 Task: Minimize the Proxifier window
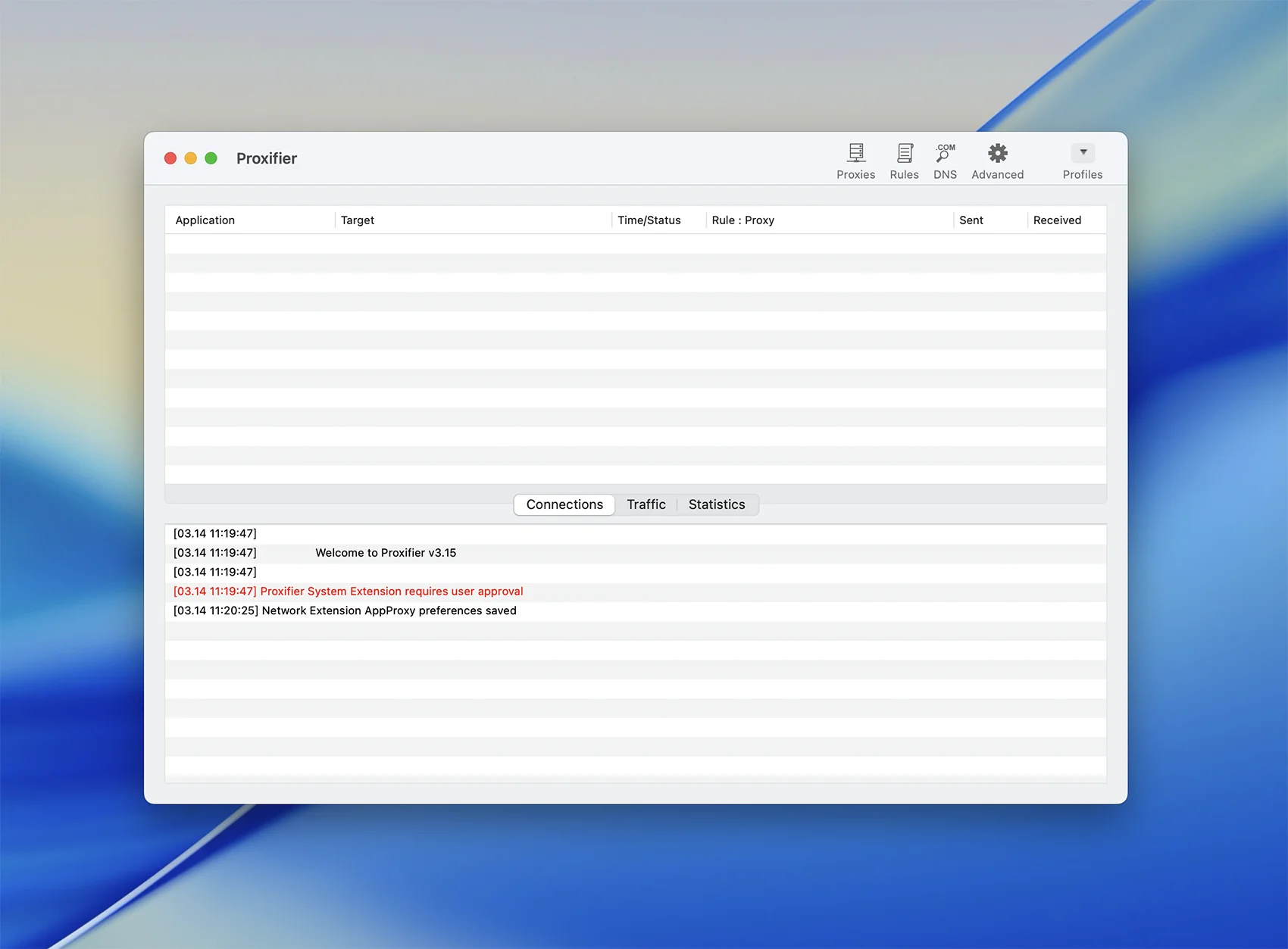(x=191, y=158)
